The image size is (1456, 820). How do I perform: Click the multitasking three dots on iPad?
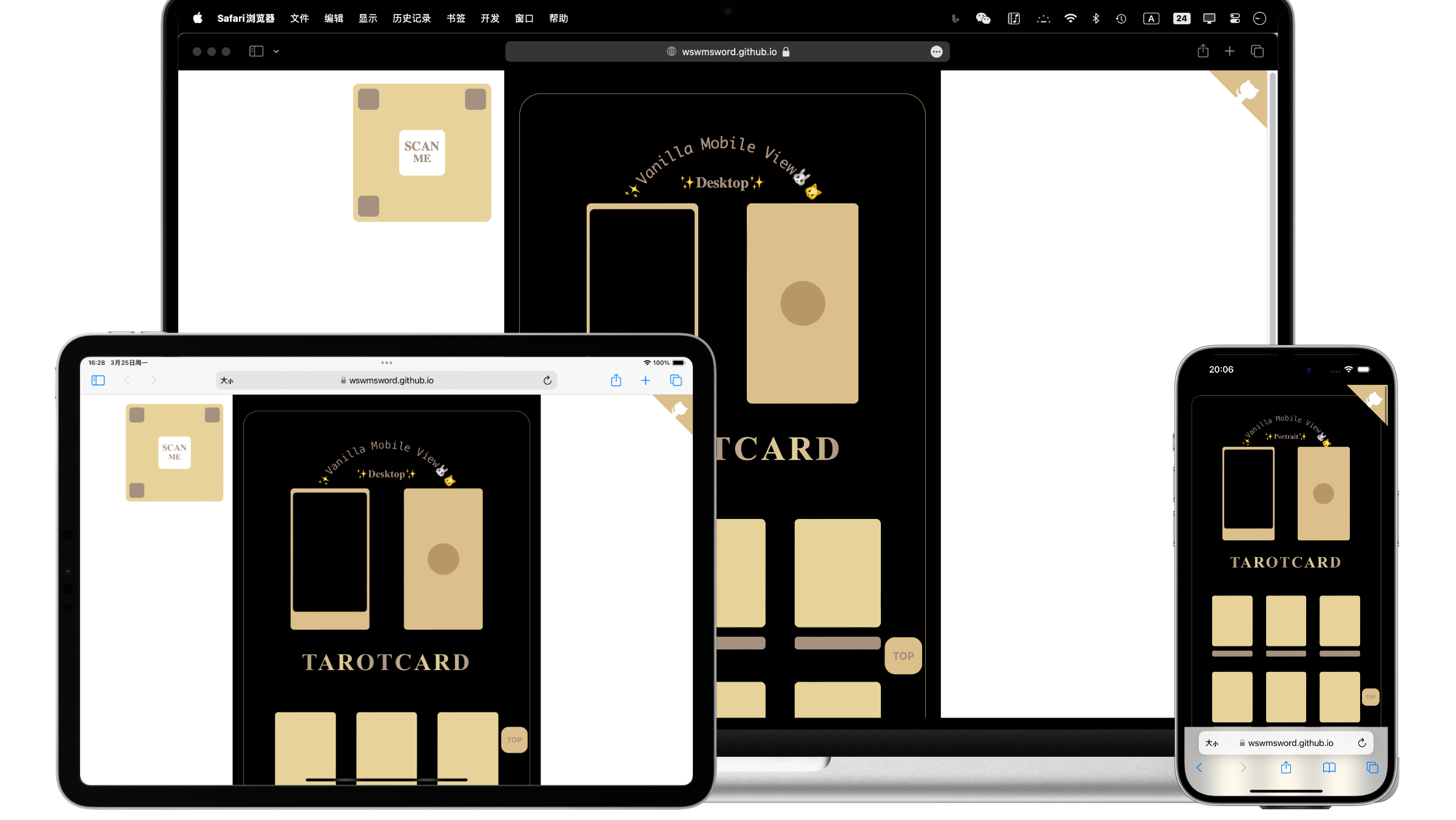386,363
